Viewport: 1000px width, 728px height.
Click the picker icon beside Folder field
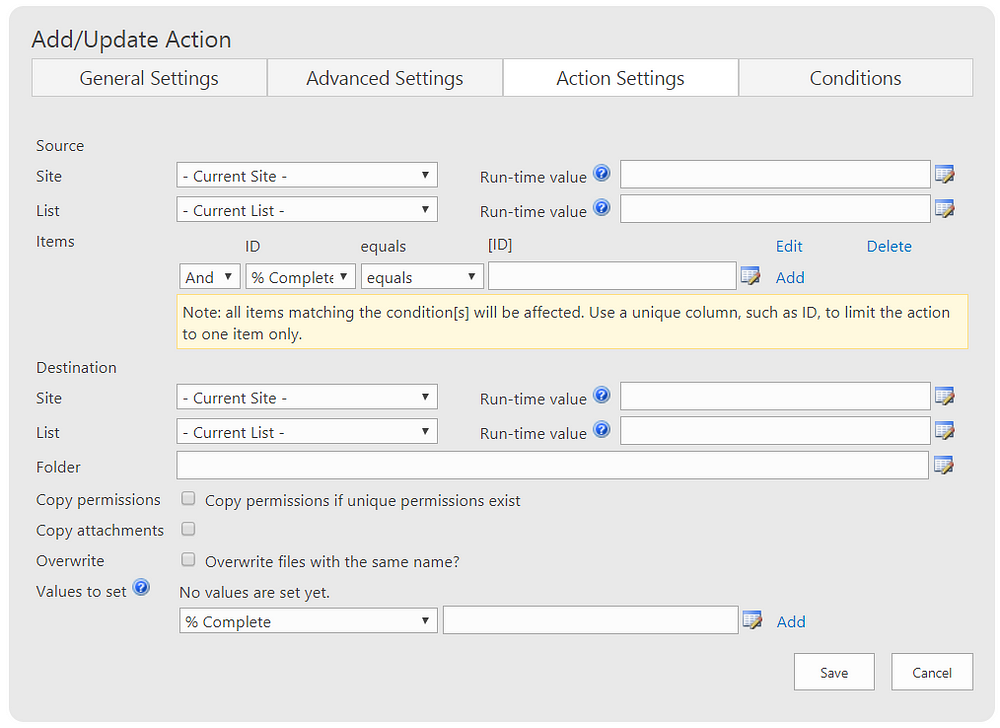tap(943, 465)
